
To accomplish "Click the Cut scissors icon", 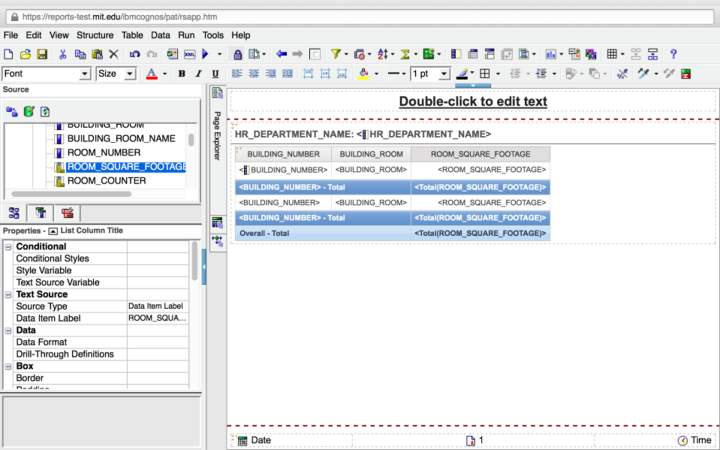I will pyautogui.click(x=63, y=54).
